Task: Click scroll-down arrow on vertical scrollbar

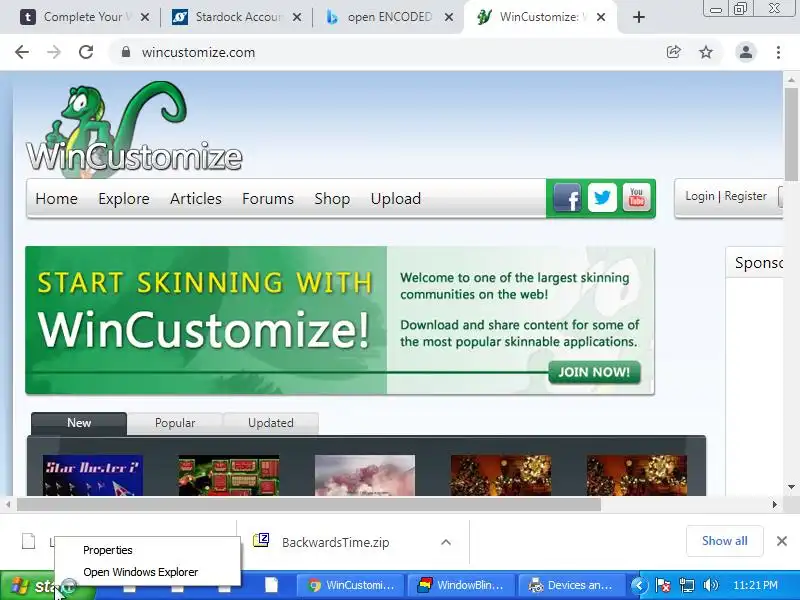Action: [x=791, y=487]
